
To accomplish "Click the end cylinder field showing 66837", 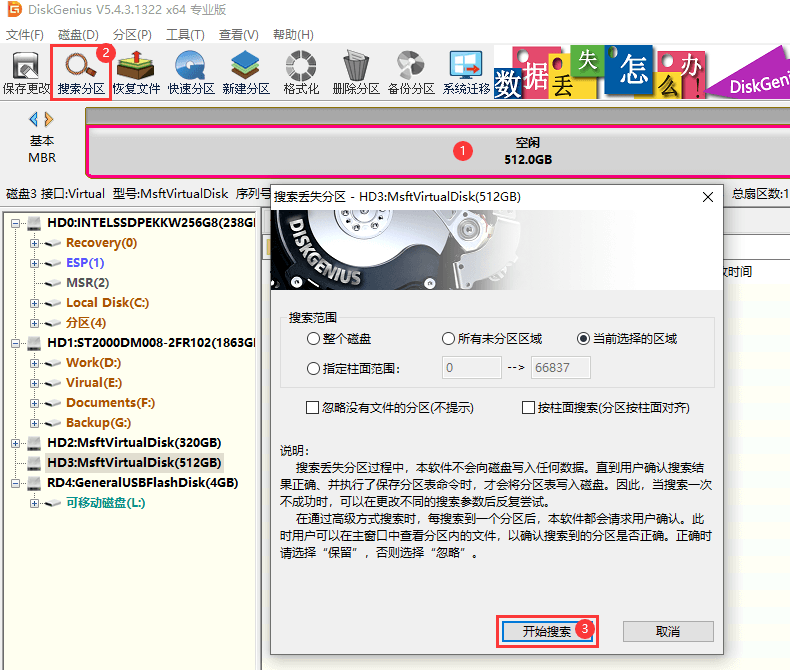I will pos(560,368).
